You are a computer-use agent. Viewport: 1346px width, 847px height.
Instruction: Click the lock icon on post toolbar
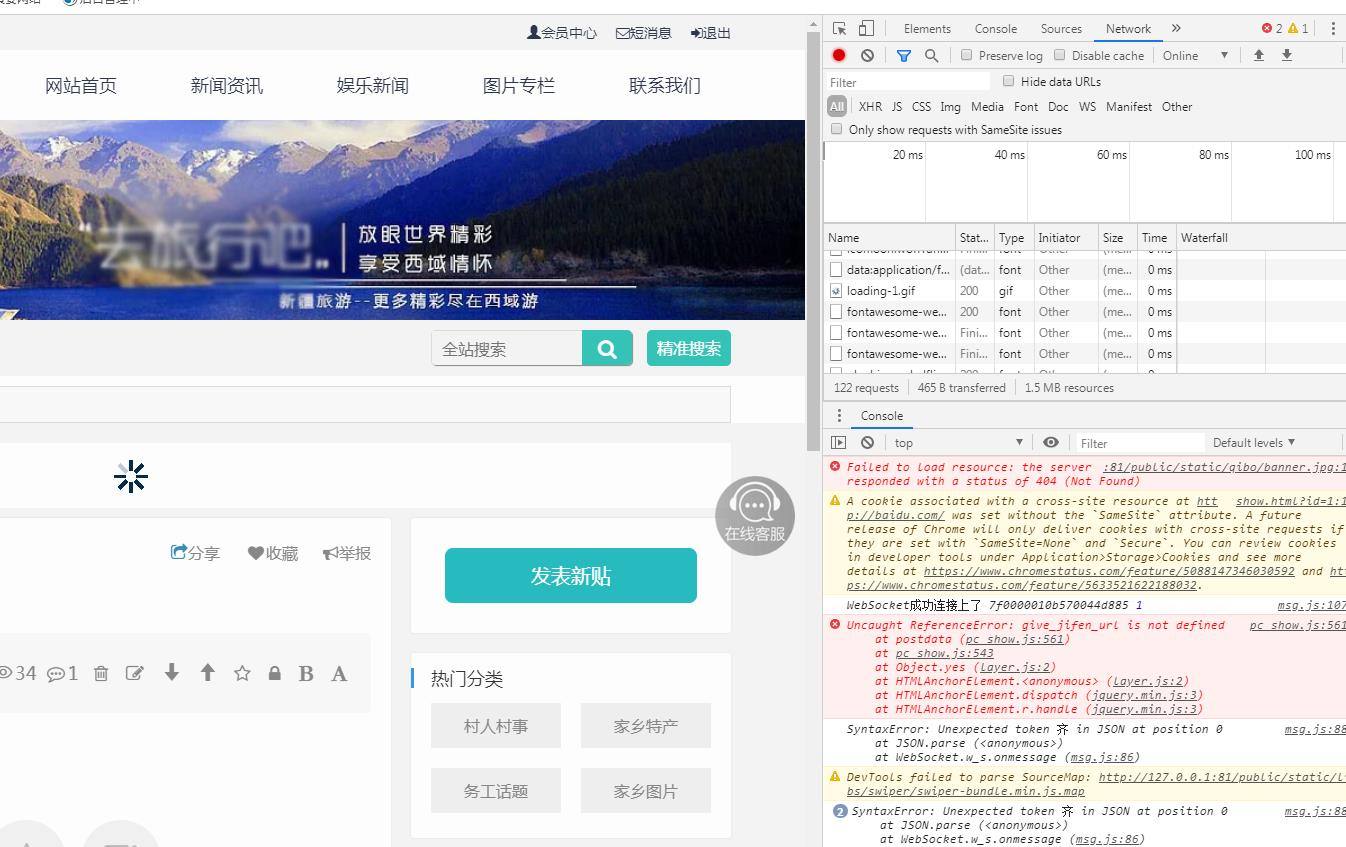(x=274, y=673)
